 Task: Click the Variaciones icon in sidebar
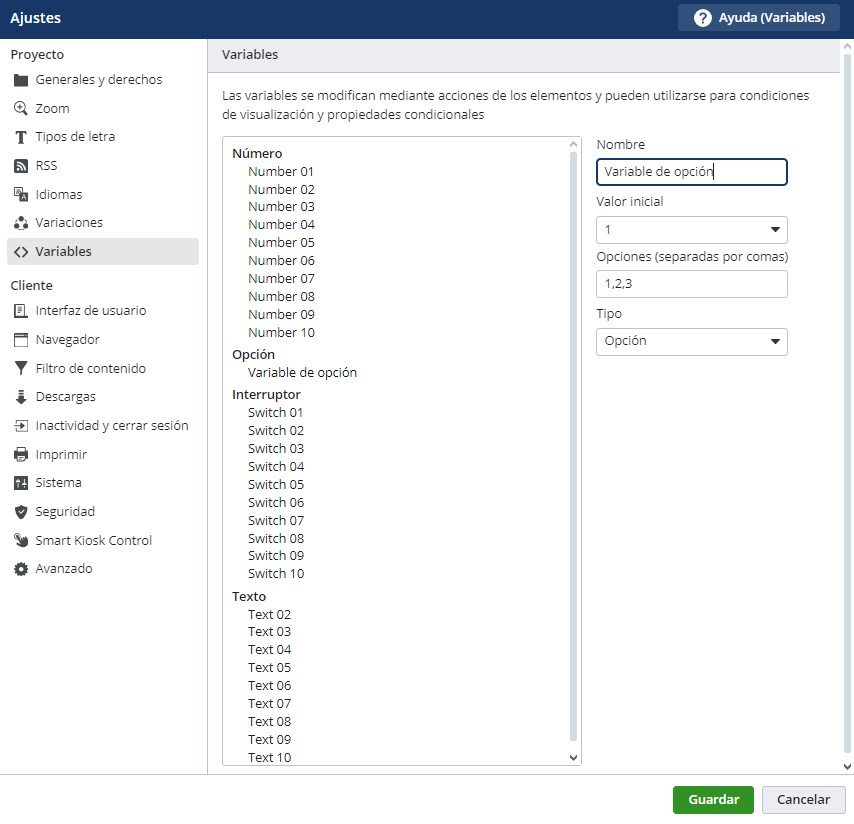pos(21,223)
